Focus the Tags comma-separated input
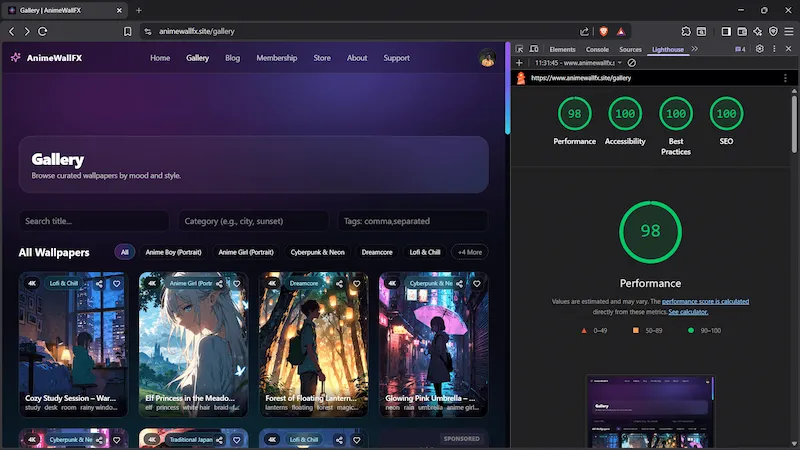The image size is (800, 450). click(413, 221)
